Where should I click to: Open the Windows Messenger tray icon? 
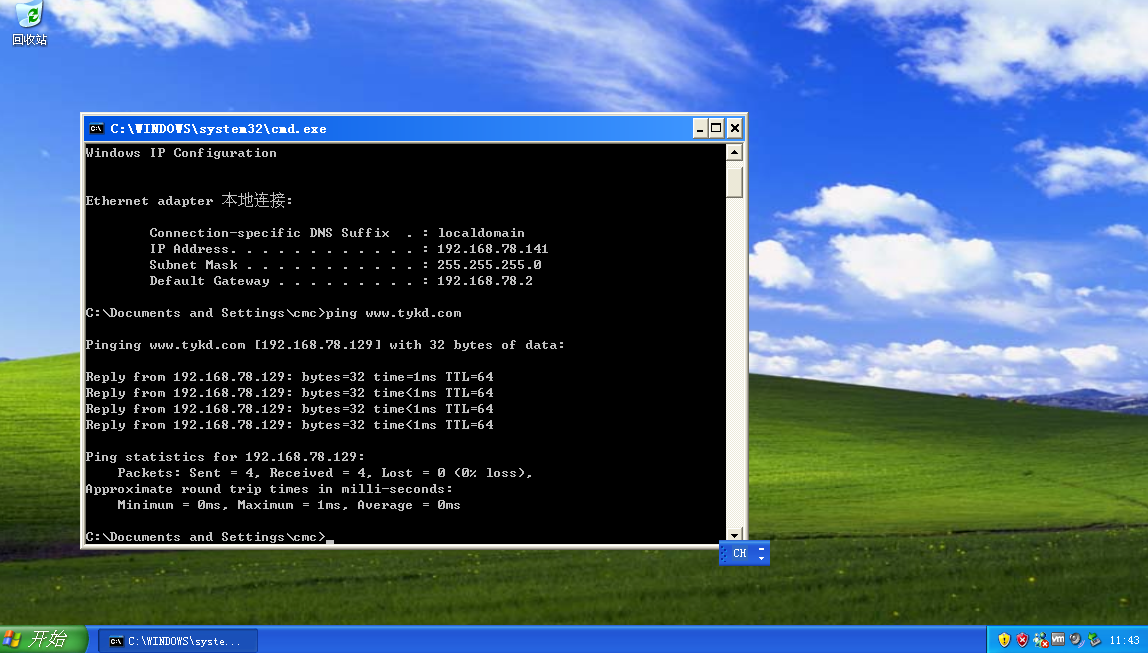click(1040, 640)
